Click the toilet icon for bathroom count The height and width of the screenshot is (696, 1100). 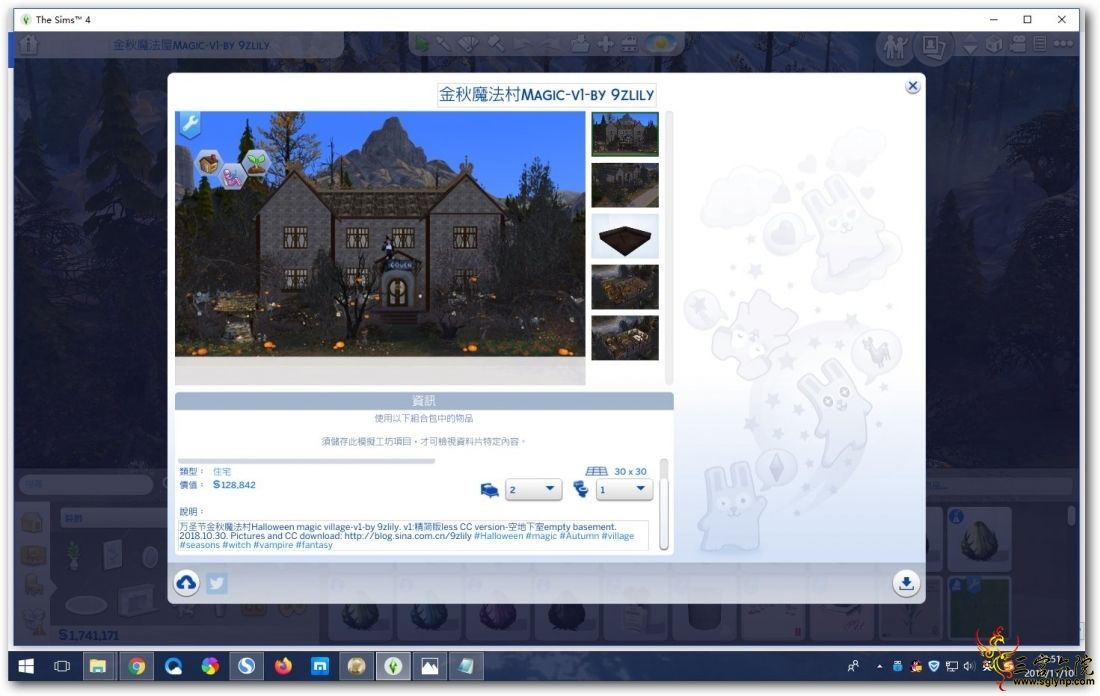(x=580, y=488)
